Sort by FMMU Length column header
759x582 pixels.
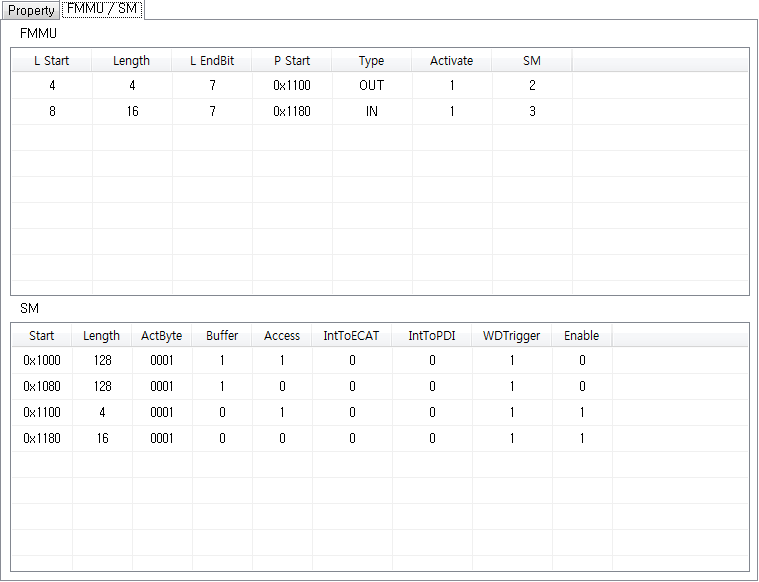coord(131,61)
